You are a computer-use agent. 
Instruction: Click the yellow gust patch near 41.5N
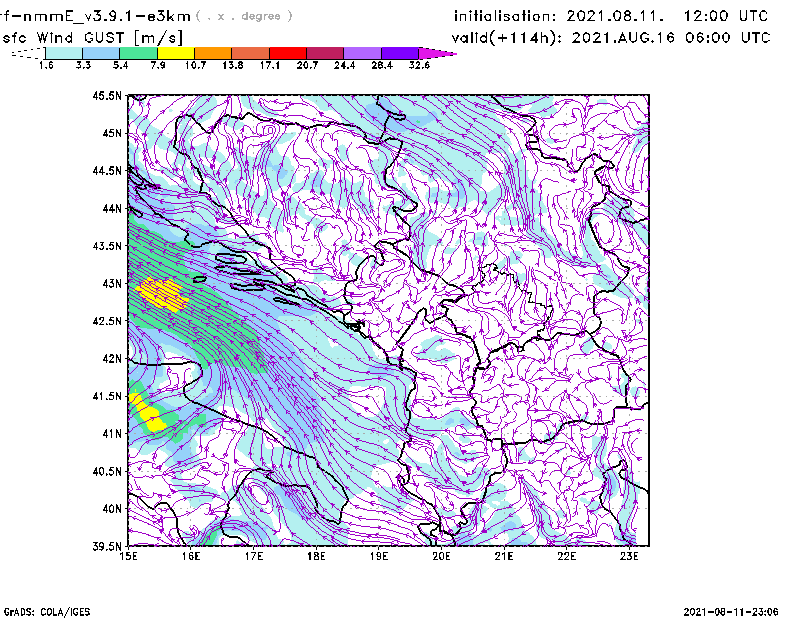[147, 412]
